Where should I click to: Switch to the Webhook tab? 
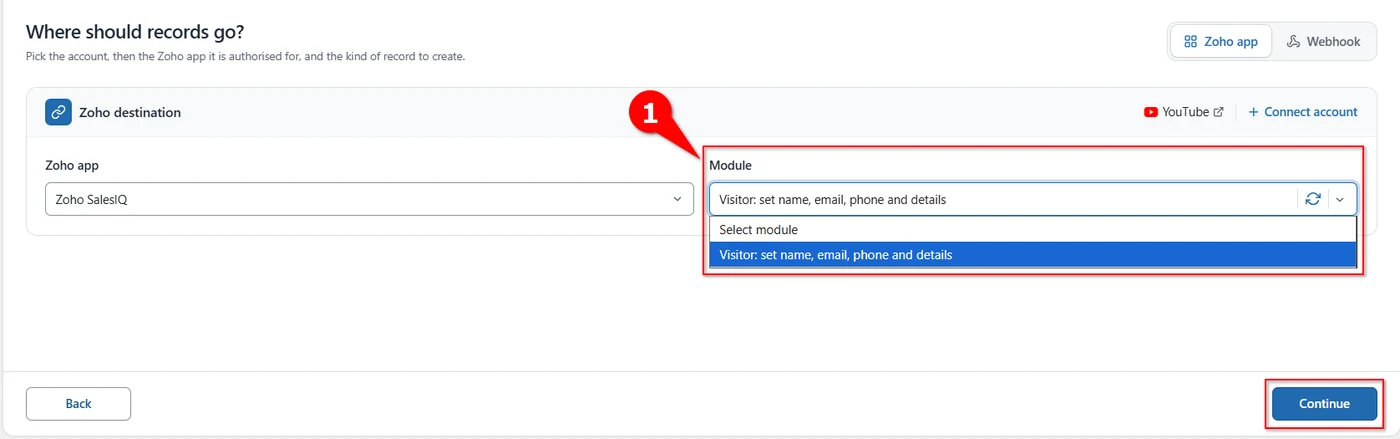click(x=1323, y=42)
